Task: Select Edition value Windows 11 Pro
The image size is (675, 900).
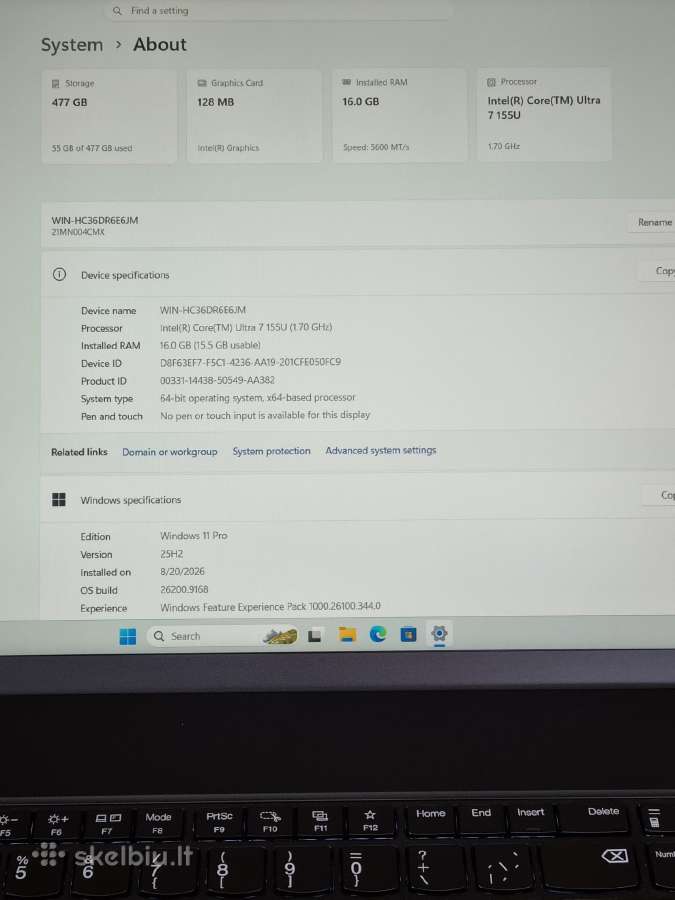Action: pyautogui.click(x=193, y=536)
